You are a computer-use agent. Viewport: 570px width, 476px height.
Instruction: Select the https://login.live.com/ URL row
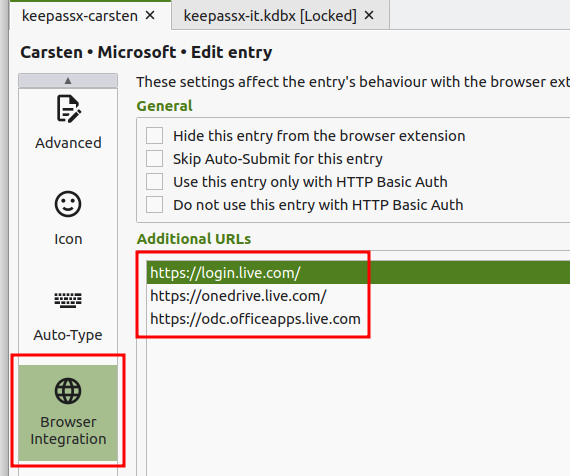click(358, 273)
